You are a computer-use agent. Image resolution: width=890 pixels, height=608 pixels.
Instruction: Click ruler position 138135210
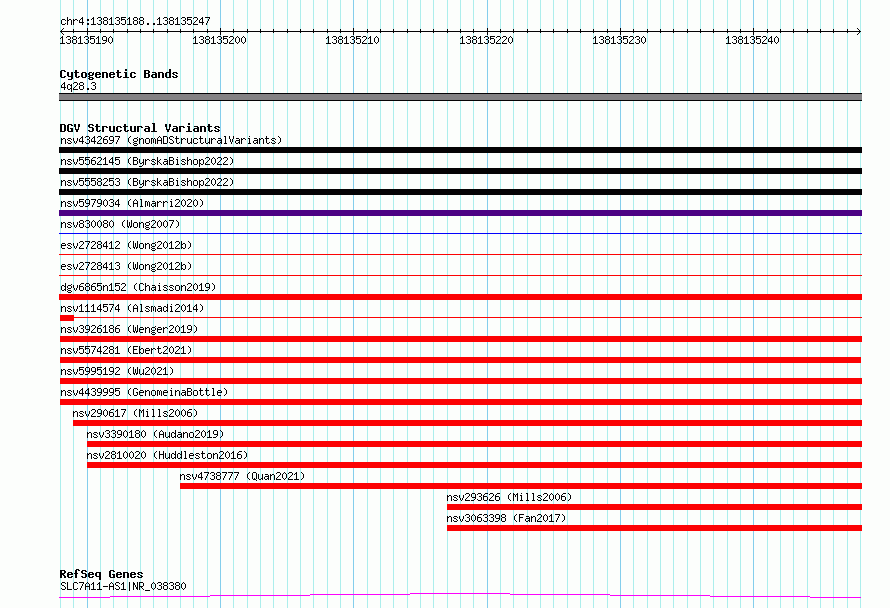coord(352,40)
